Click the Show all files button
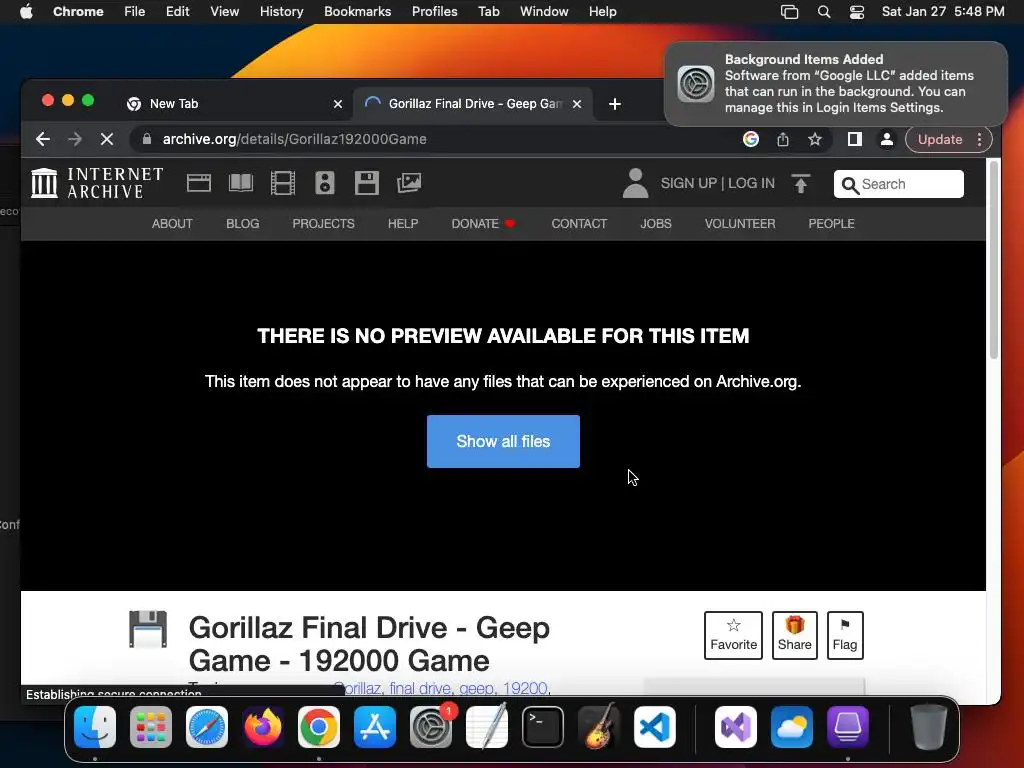The image size is (1024, 768). click(x=503, y=441)
